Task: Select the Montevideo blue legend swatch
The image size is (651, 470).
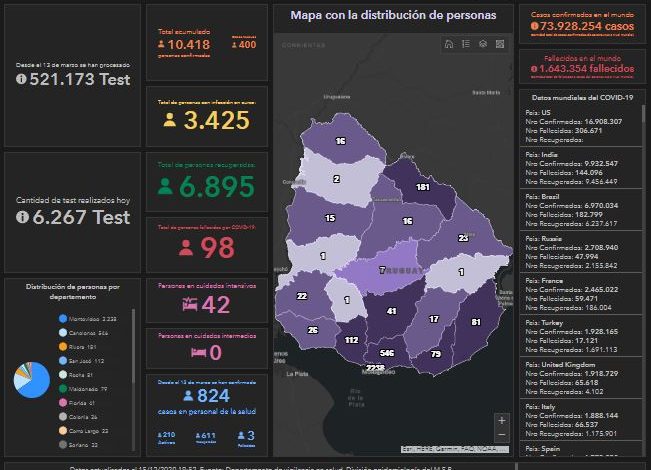Action: tap(63, 318)
